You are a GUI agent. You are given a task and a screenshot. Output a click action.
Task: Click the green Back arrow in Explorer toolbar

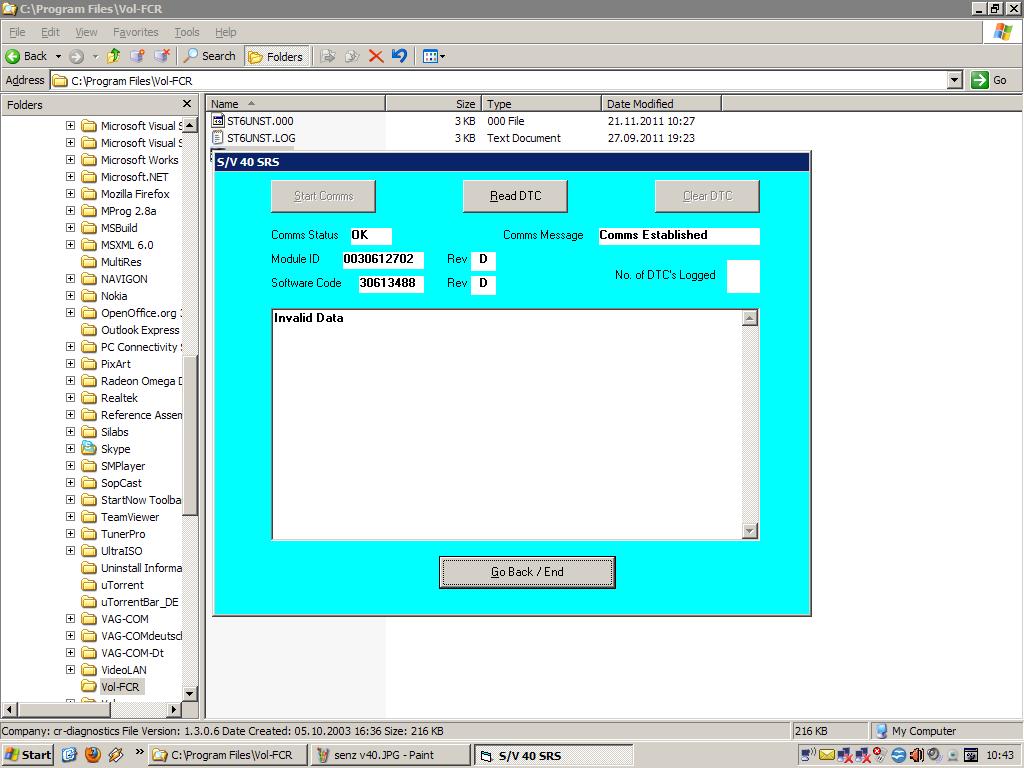[x=12, y=56]
